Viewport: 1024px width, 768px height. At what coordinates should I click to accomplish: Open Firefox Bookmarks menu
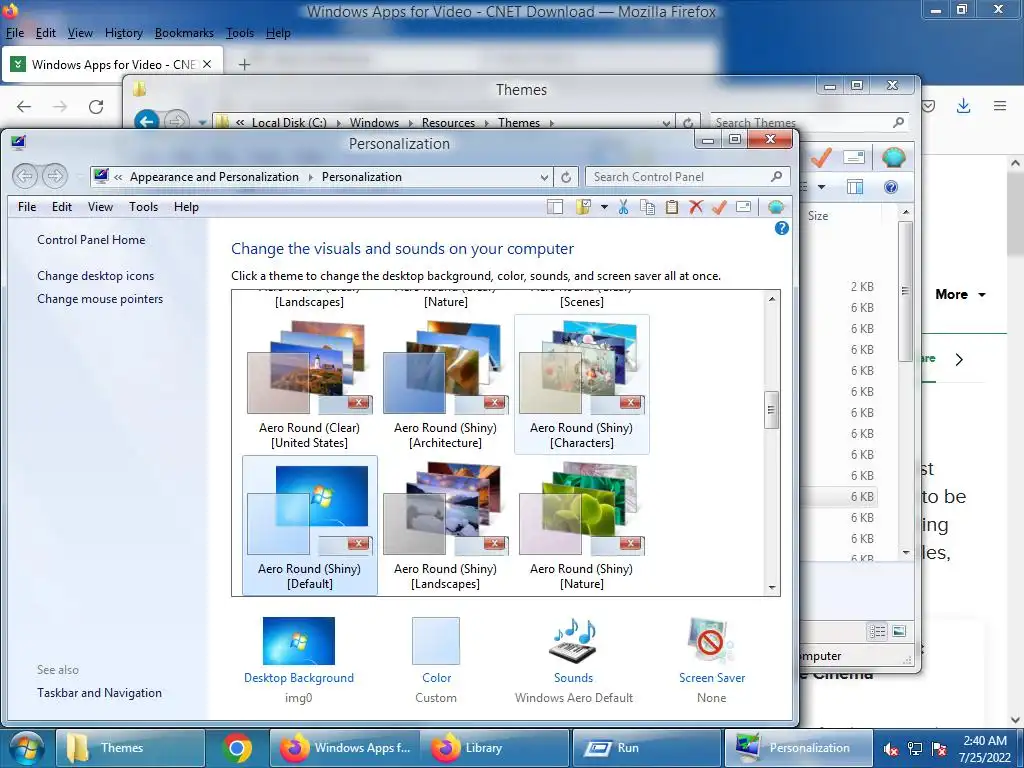click(184, 33)
